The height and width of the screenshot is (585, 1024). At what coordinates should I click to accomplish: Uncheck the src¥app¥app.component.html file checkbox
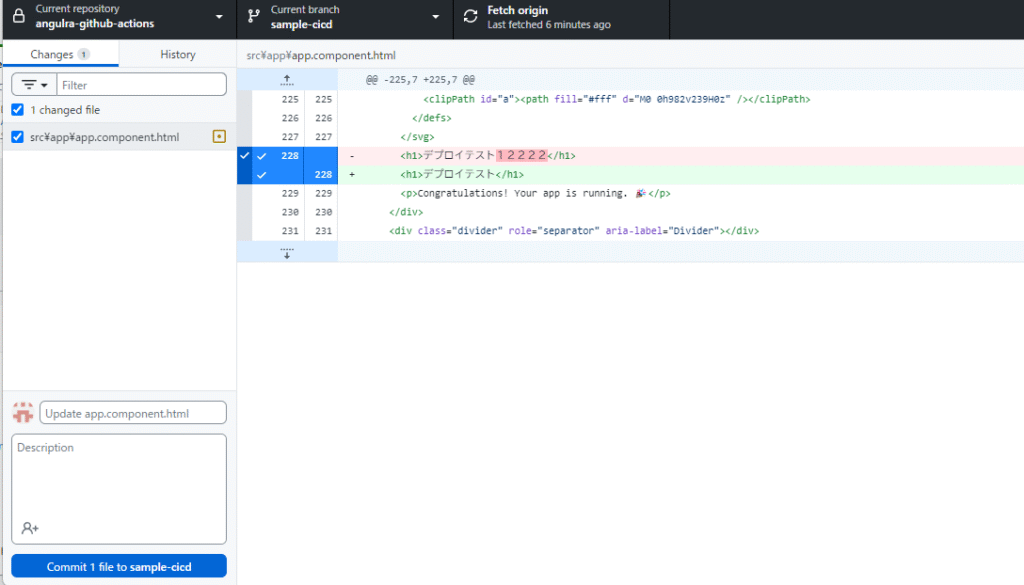click(18, 137)
